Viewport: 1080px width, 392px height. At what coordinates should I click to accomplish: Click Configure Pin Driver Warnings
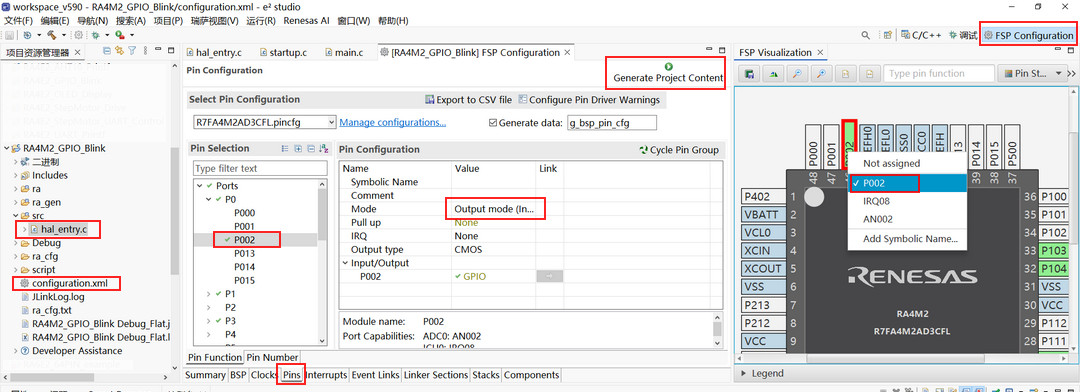pyautogui.click(x=589, y=100)
